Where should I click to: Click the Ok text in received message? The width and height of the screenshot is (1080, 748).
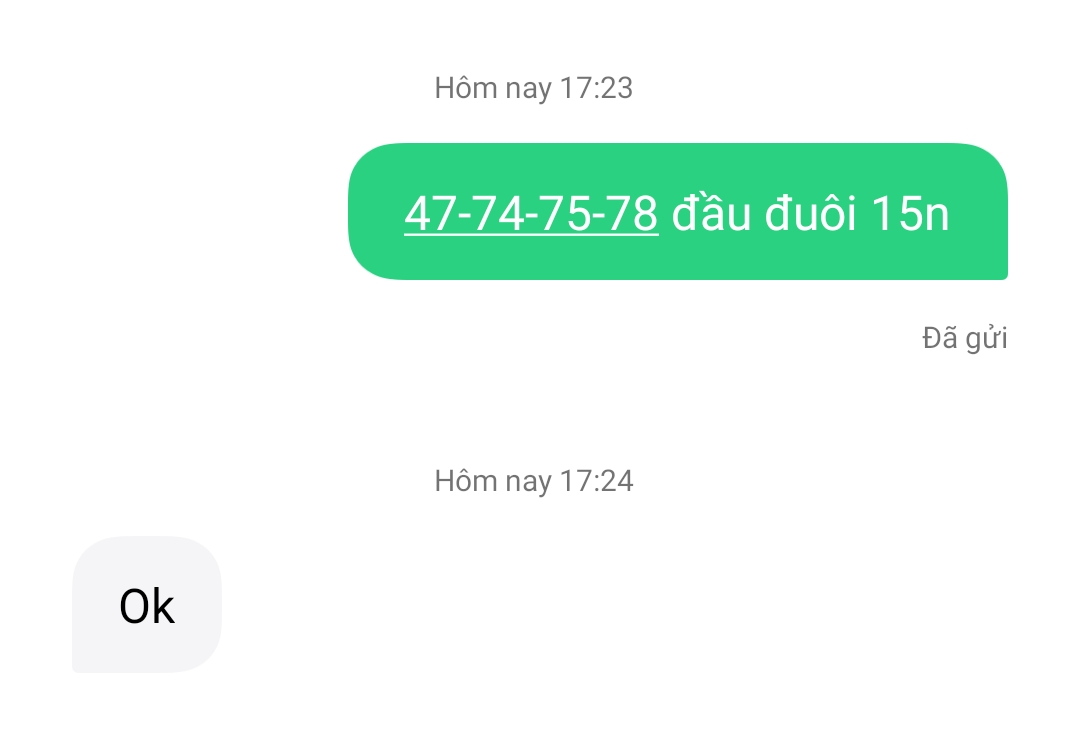point(147,606)
